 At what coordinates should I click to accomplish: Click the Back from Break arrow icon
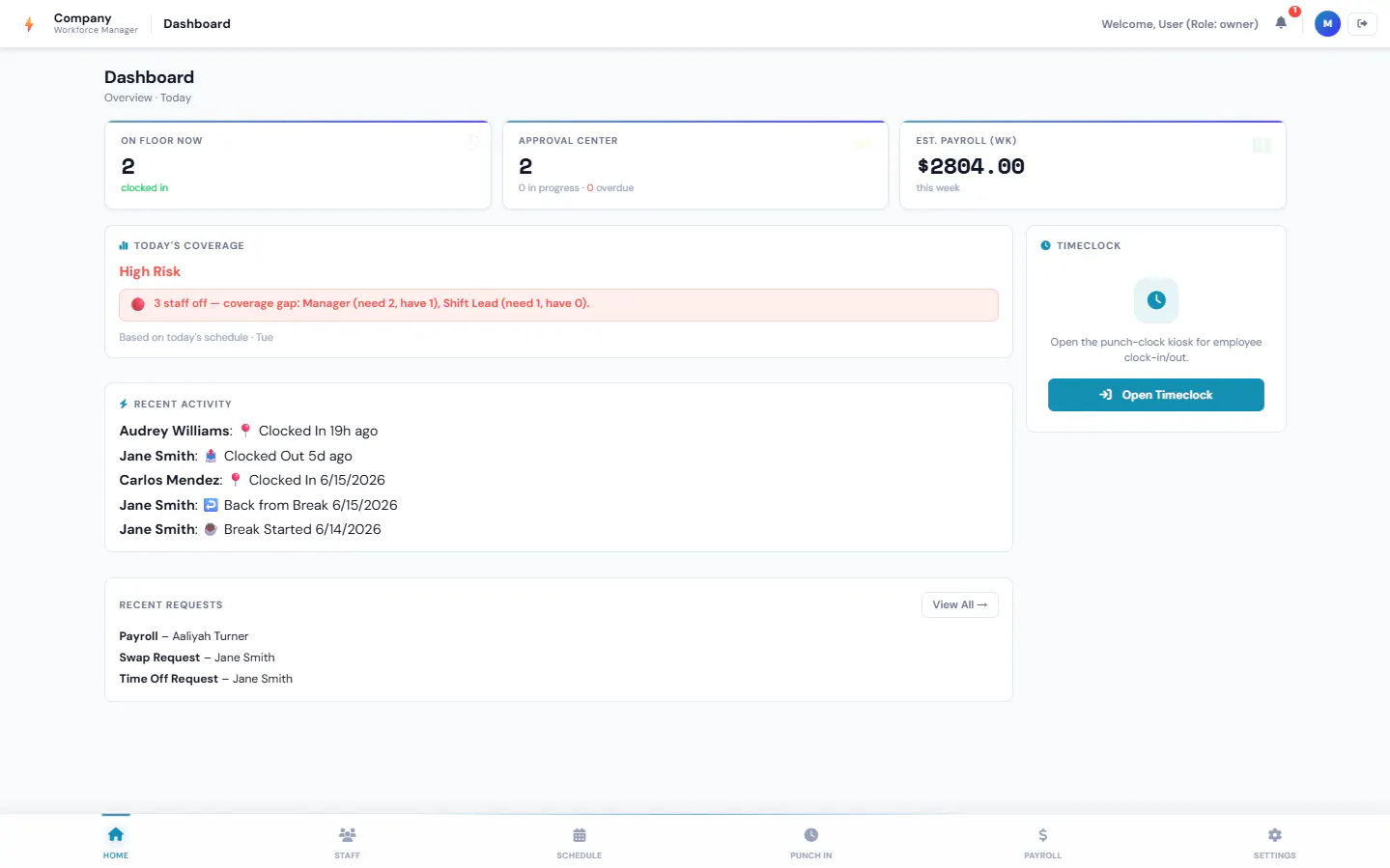point(211,505)
